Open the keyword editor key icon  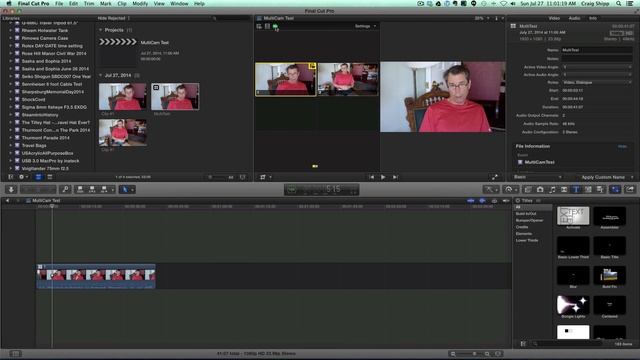coord(65,189)
